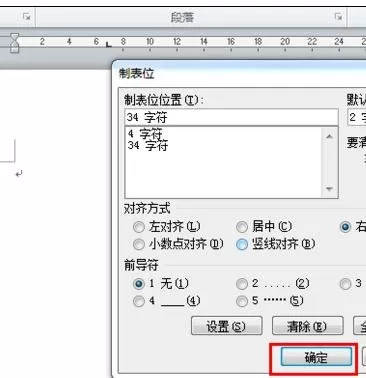
Task: Choose 小数点对齐 (D) alignment
Action: pyautogui.click(x=178, y=244)
